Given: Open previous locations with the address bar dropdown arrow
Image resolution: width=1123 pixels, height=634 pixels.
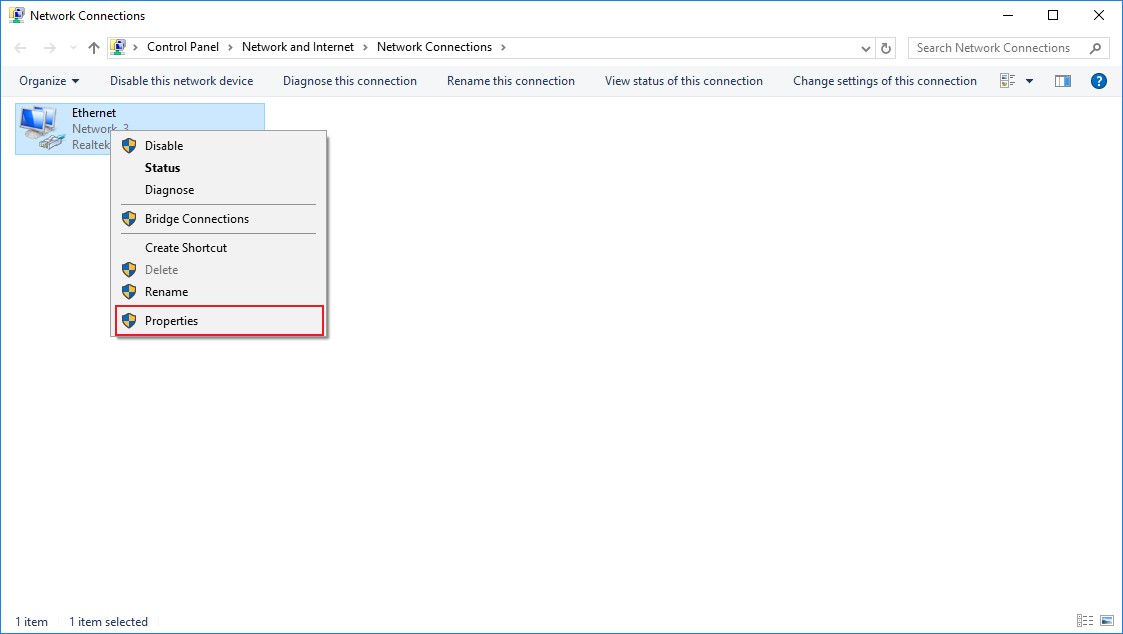Looking at the screenshot, I should pos(866,47).
